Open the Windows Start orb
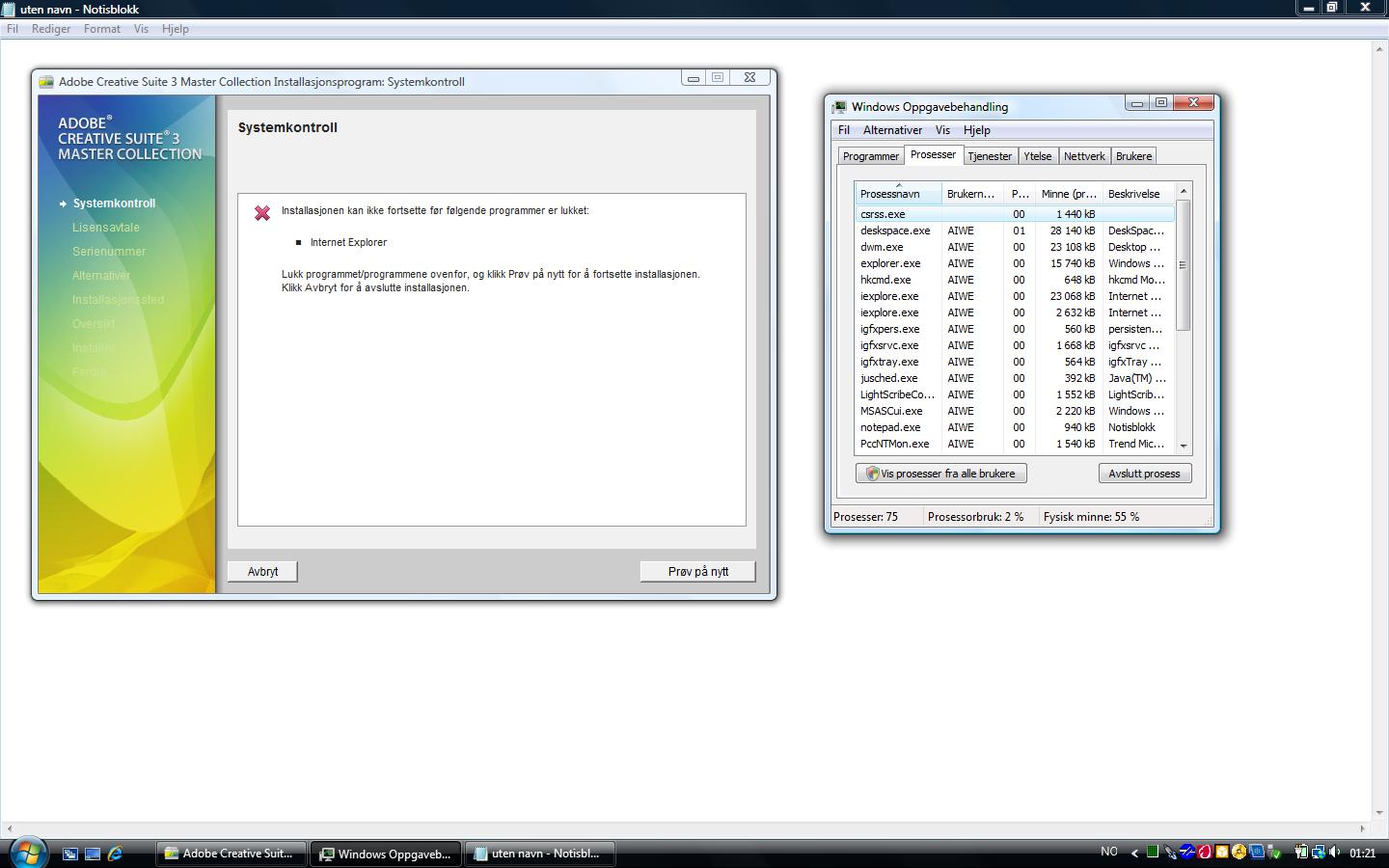The height and width of the screenshot is (868, 1389). click(27, 853)
